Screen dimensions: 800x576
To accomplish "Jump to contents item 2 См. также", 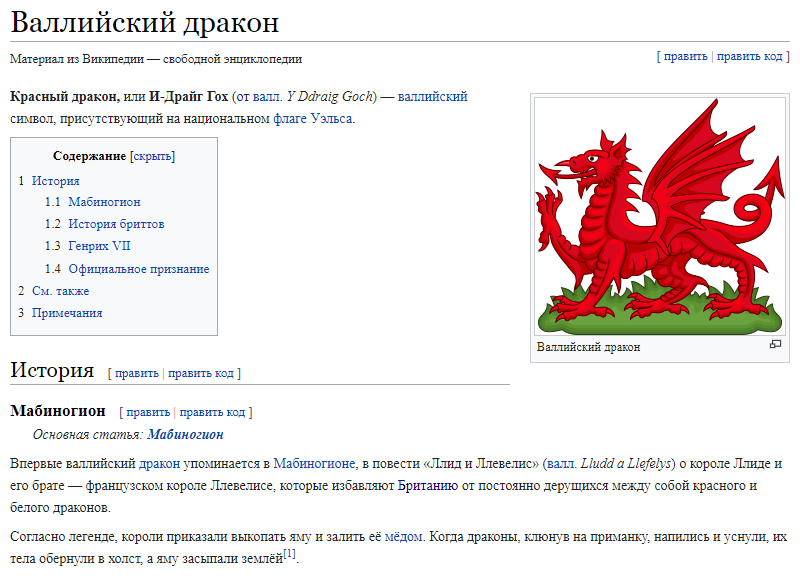I will click(60, 291).
